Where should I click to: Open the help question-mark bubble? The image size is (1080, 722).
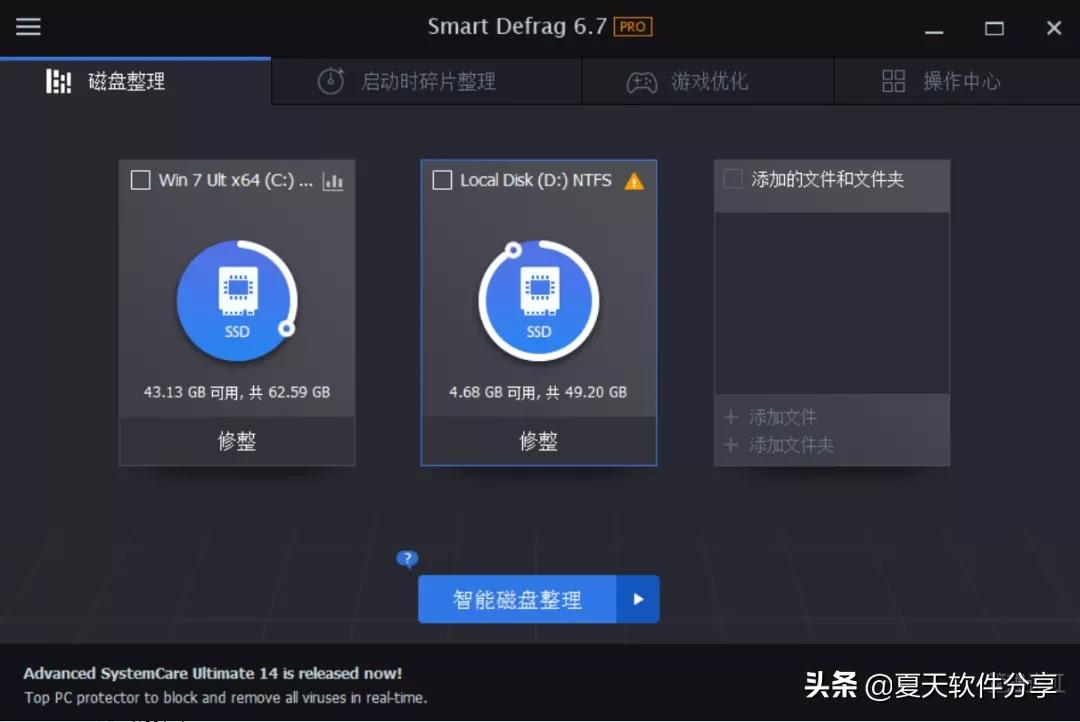pyautogui.click(x=407, y=560)
